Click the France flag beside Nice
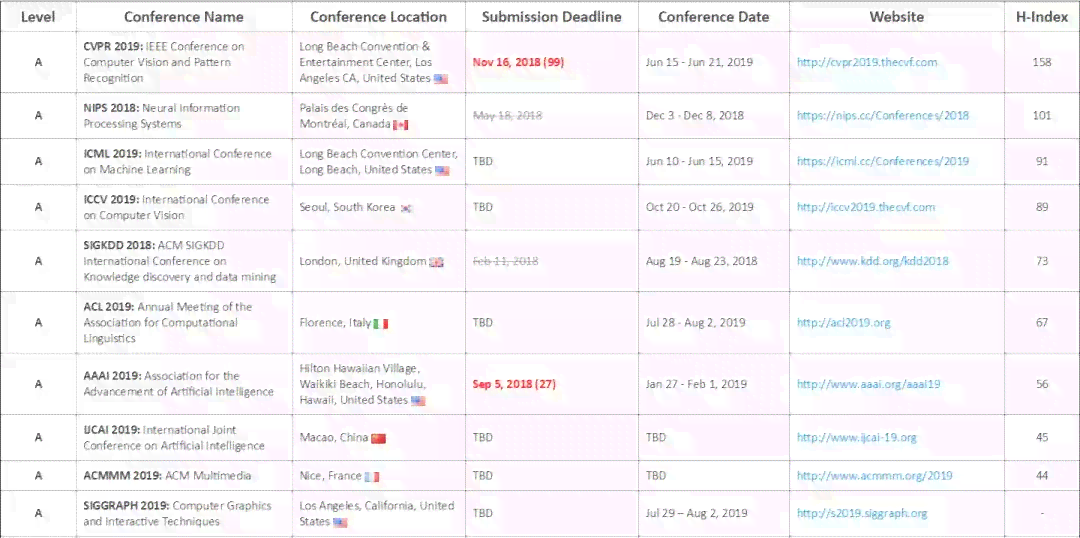Image resolution: width=1080 pixels, height=538 pixels. (x=372, y=477)
